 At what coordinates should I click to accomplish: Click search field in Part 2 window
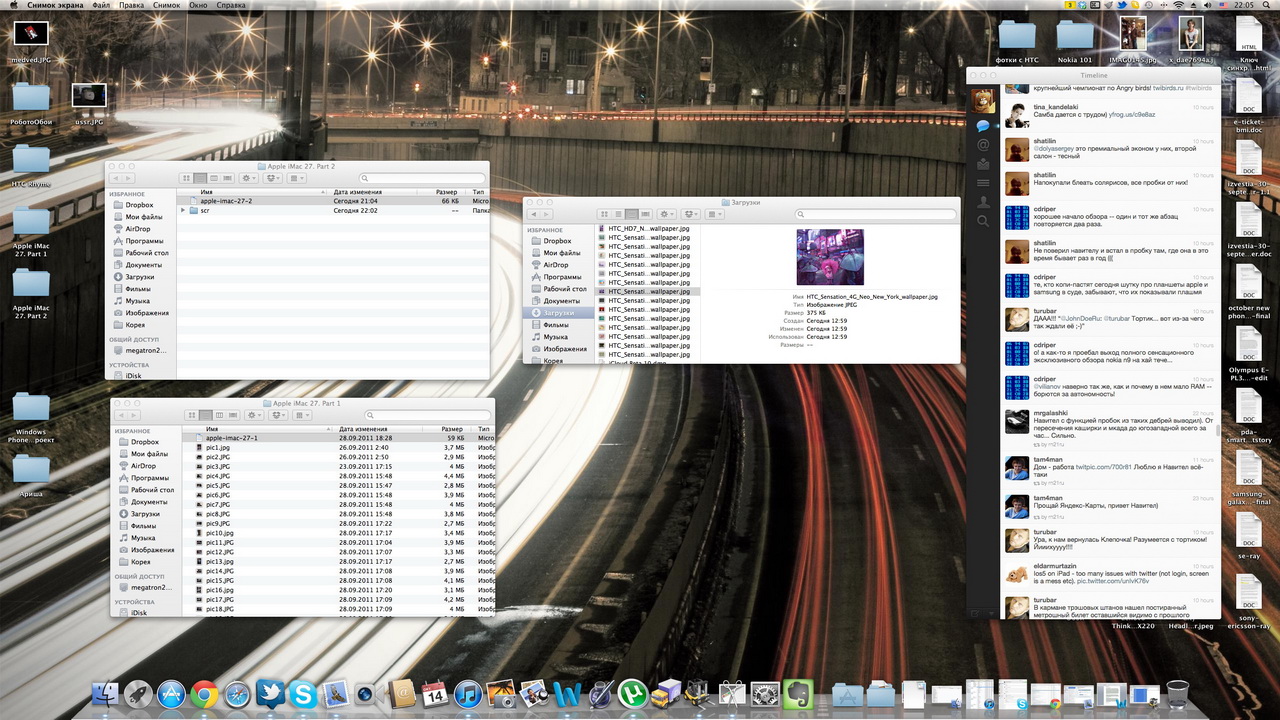pyautogui.click(x=421, y=178)
